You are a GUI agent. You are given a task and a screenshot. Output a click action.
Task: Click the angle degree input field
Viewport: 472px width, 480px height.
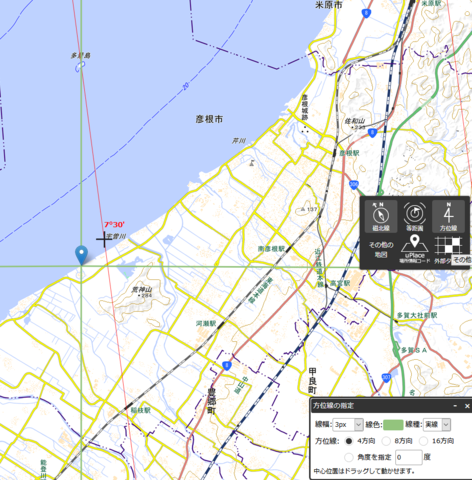pos(409,457)
